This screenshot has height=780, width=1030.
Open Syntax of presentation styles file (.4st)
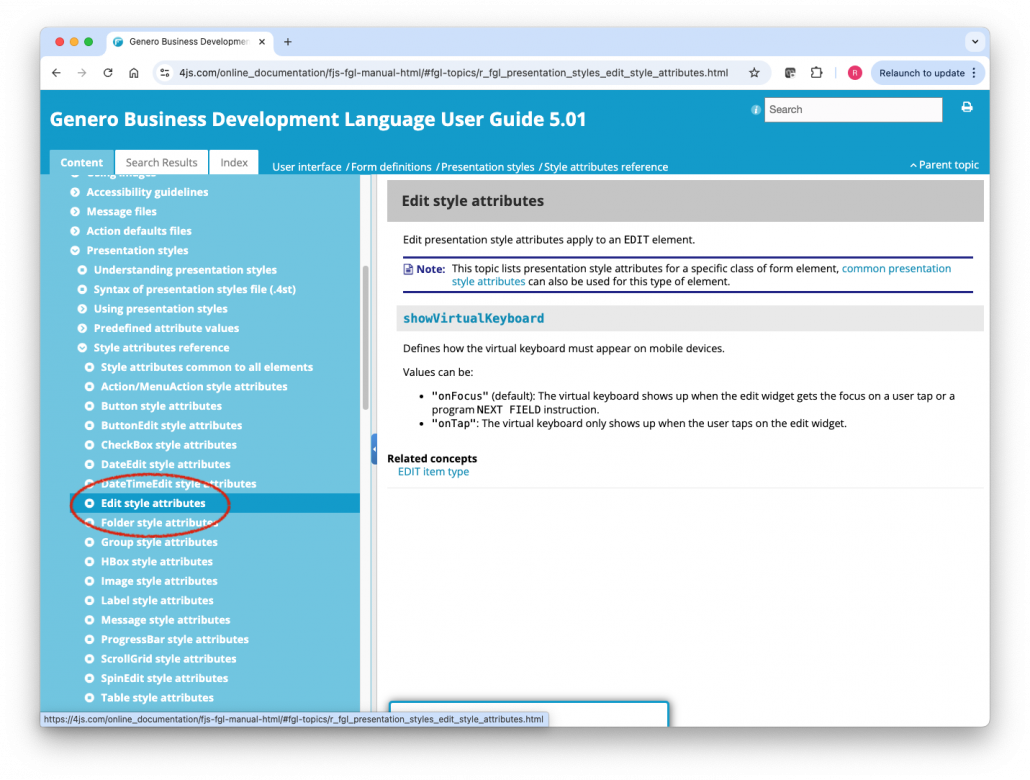[194, 289]
